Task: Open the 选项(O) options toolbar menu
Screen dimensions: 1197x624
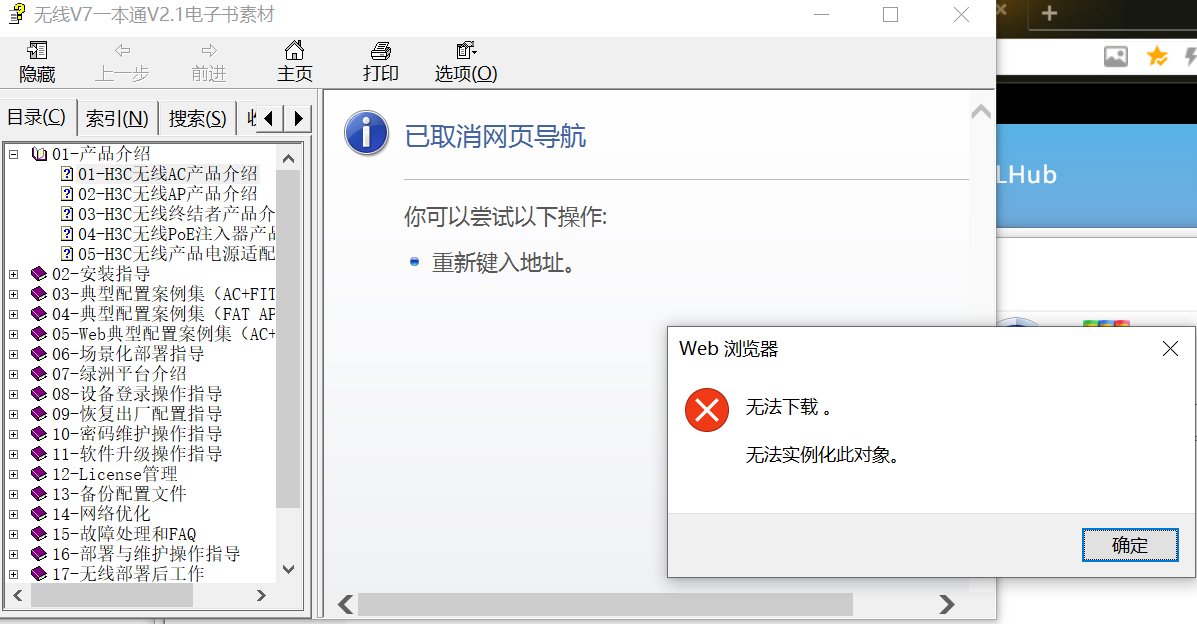Action: [466, 62]
